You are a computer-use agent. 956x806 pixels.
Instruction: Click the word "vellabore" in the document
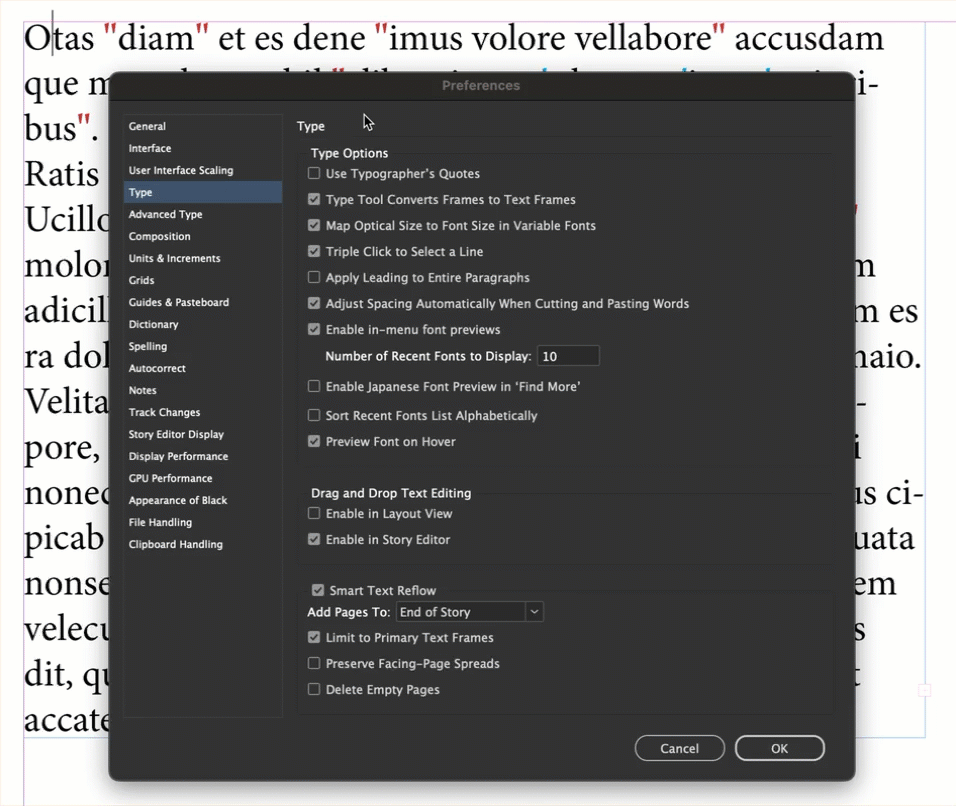pyautogui.click(x=643, y=38)
